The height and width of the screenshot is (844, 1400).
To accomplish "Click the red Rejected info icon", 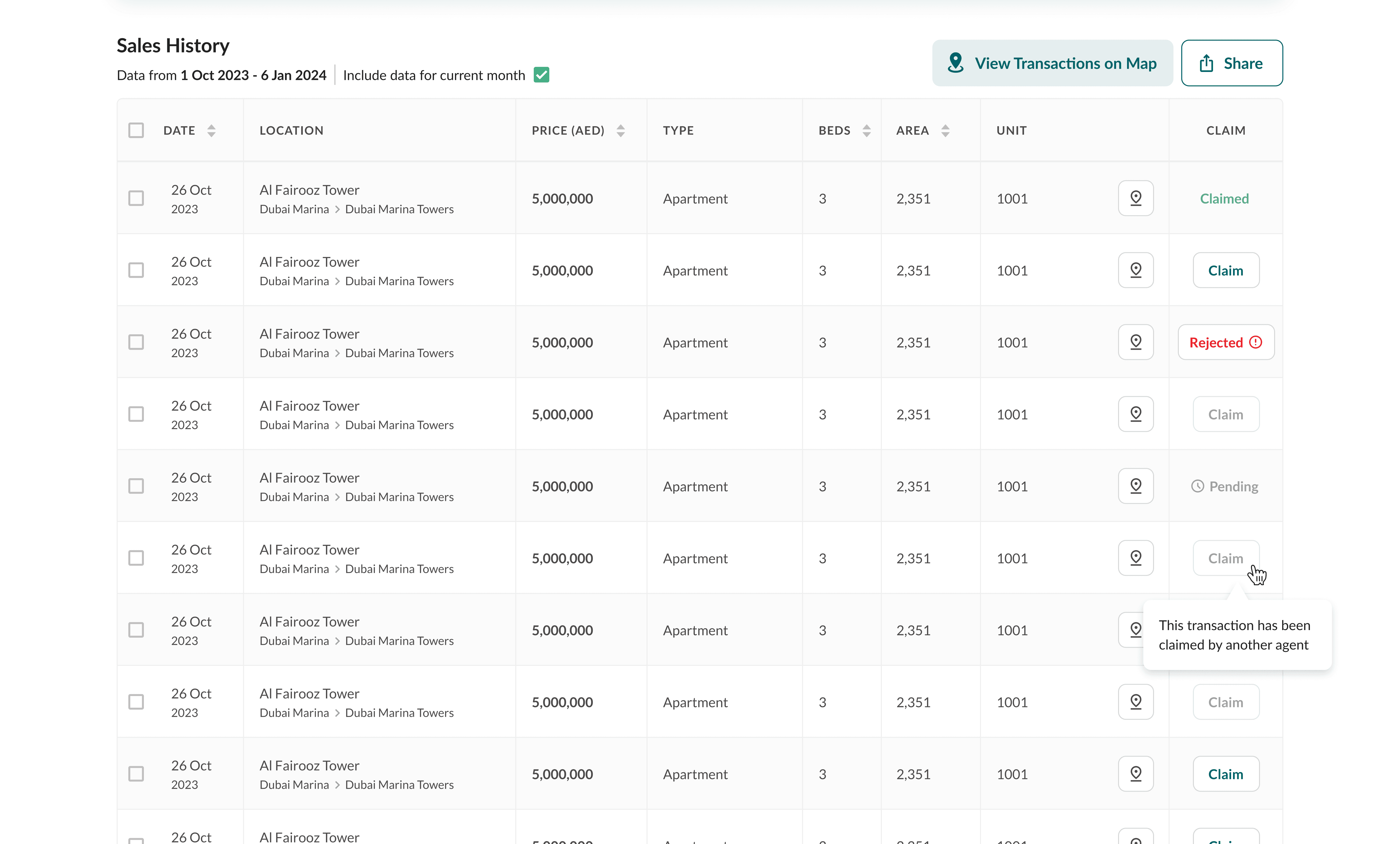I will coord(1256,342).
